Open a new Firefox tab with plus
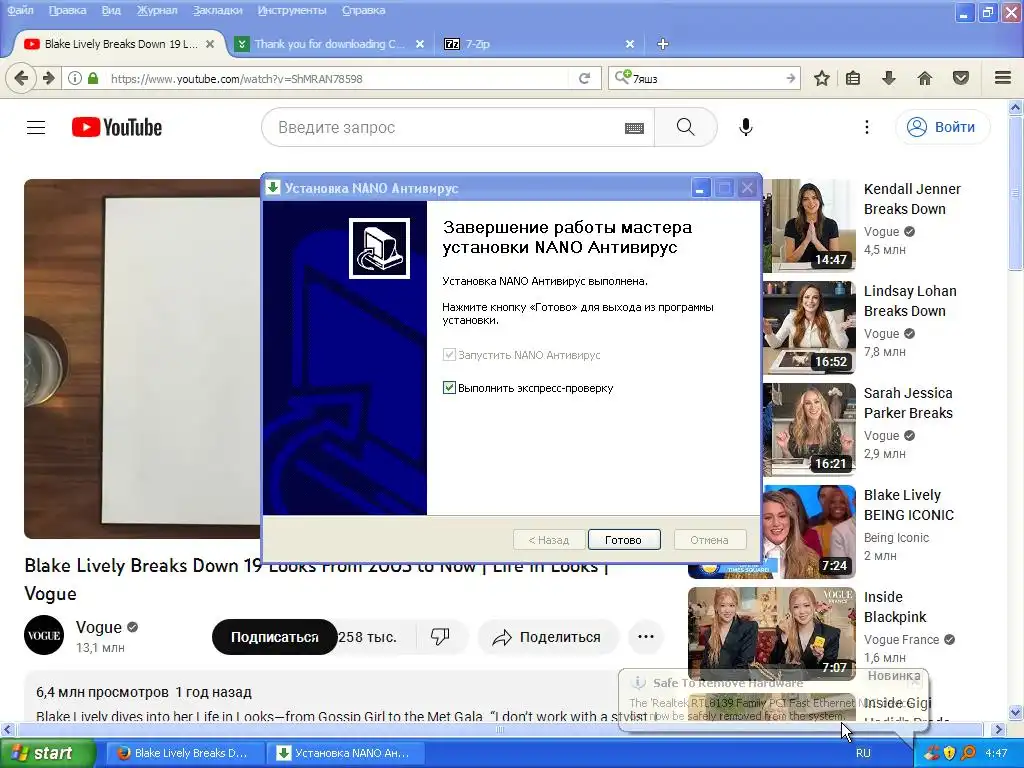Screen dimensions: 1024x768 tap(662, 44)
